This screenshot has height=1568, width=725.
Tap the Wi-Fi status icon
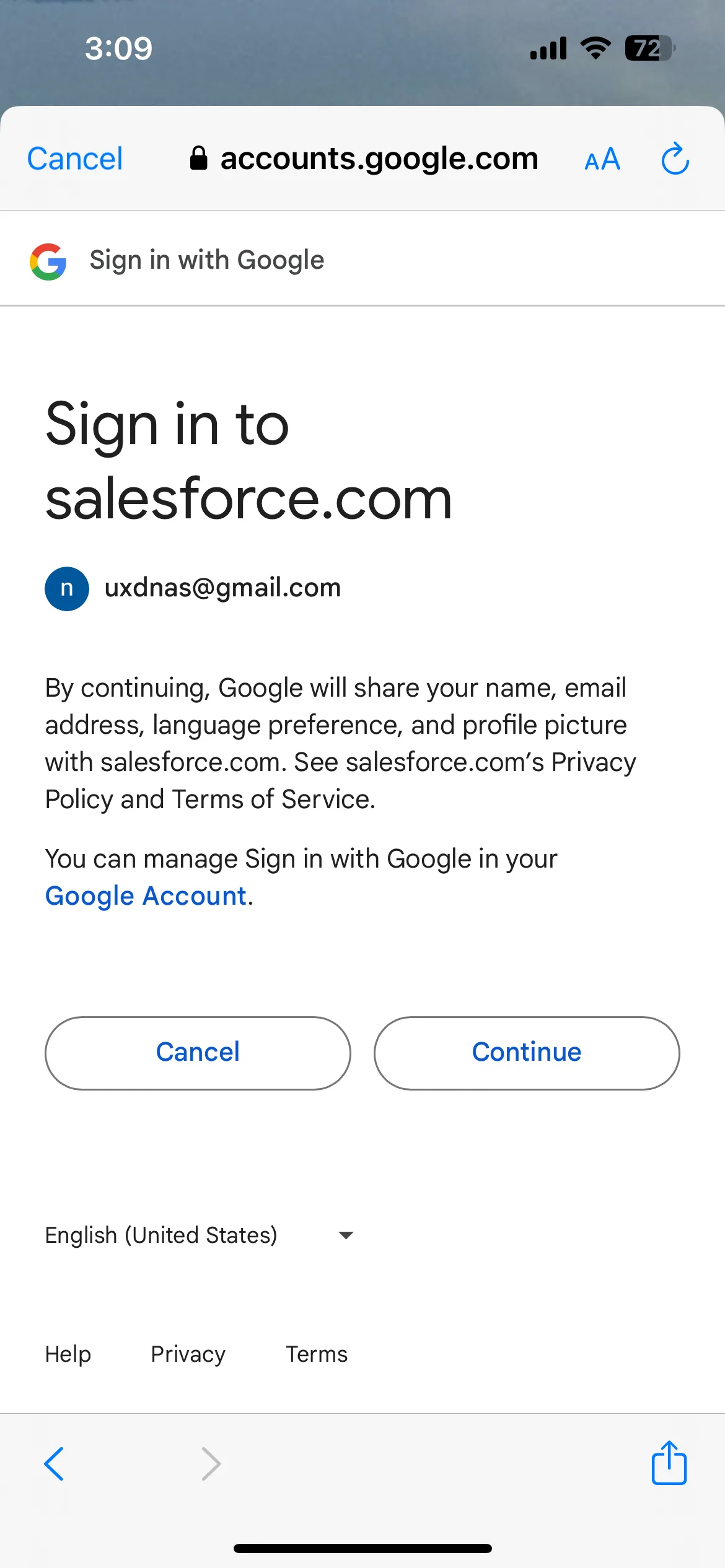click(x=595, y=48)
